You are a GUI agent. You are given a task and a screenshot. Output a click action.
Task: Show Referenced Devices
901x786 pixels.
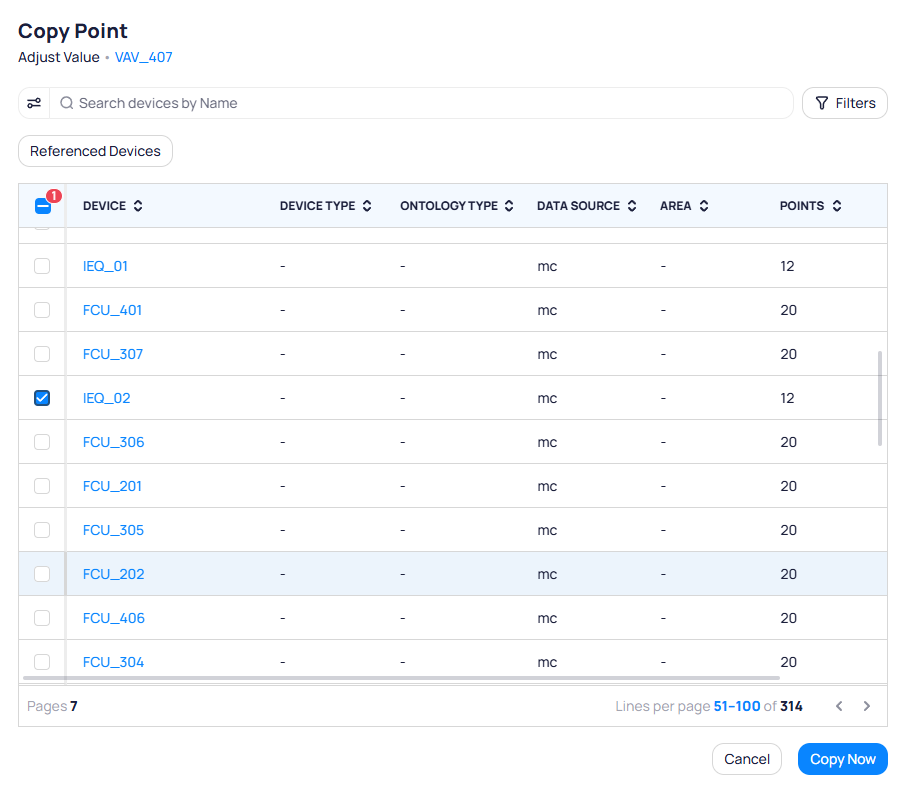95,151
